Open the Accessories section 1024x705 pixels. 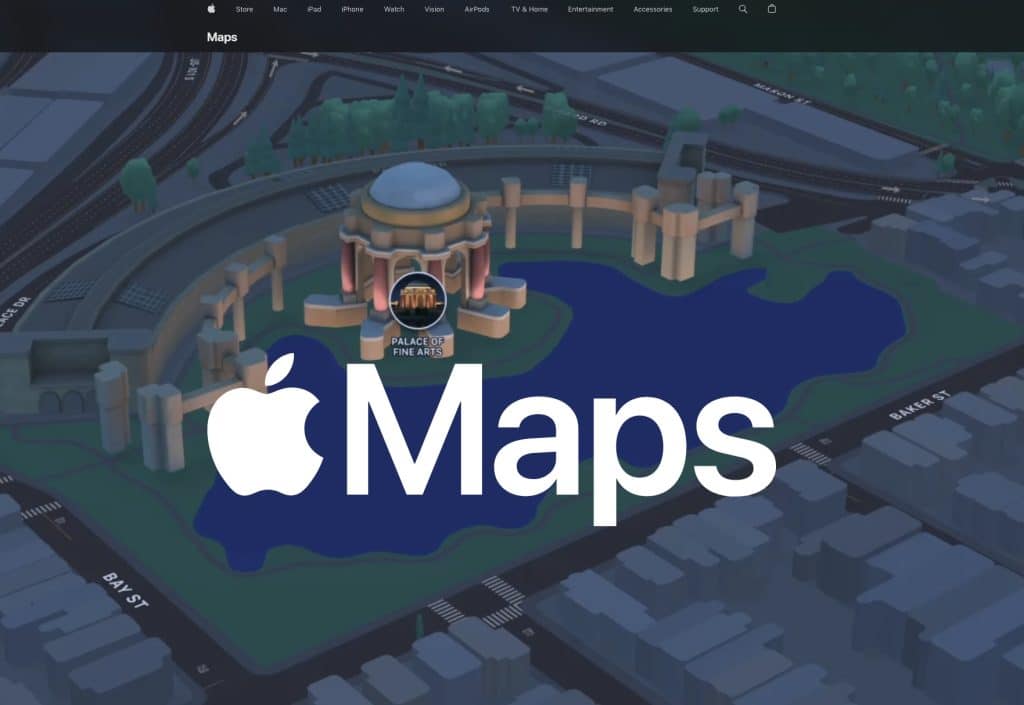coord(653,9)
